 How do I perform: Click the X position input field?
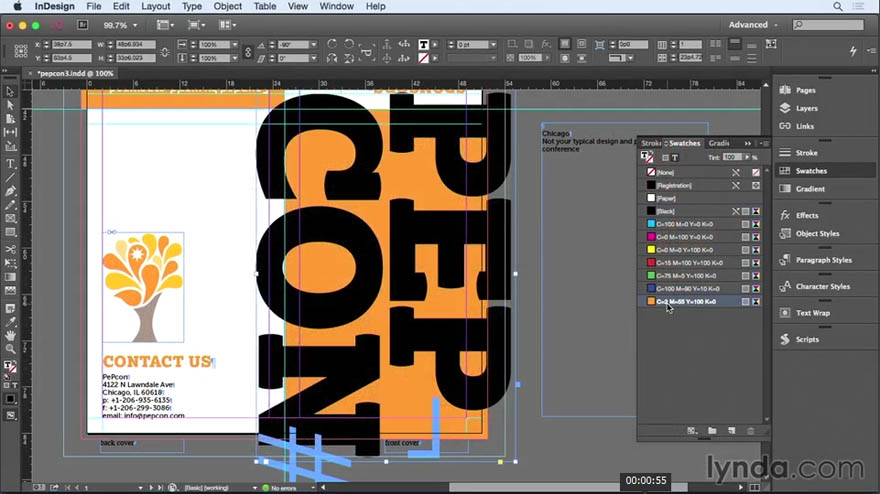(71, 44)
